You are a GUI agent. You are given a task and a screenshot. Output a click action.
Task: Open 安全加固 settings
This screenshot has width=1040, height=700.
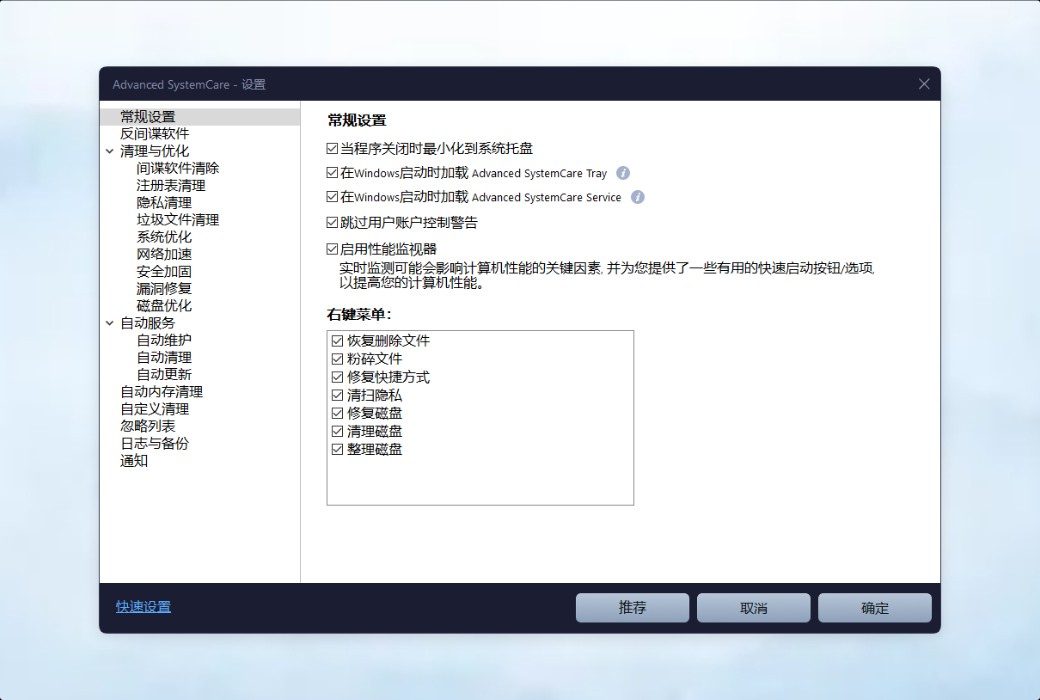point(164,271)
